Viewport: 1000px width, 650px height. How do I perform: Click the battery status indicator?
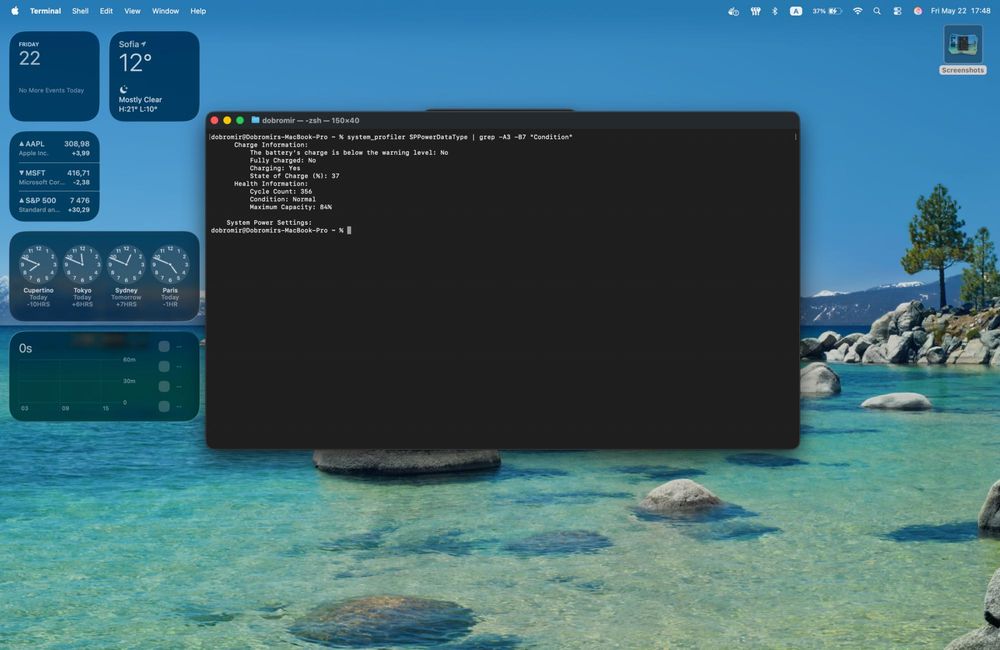click(827, 11)
